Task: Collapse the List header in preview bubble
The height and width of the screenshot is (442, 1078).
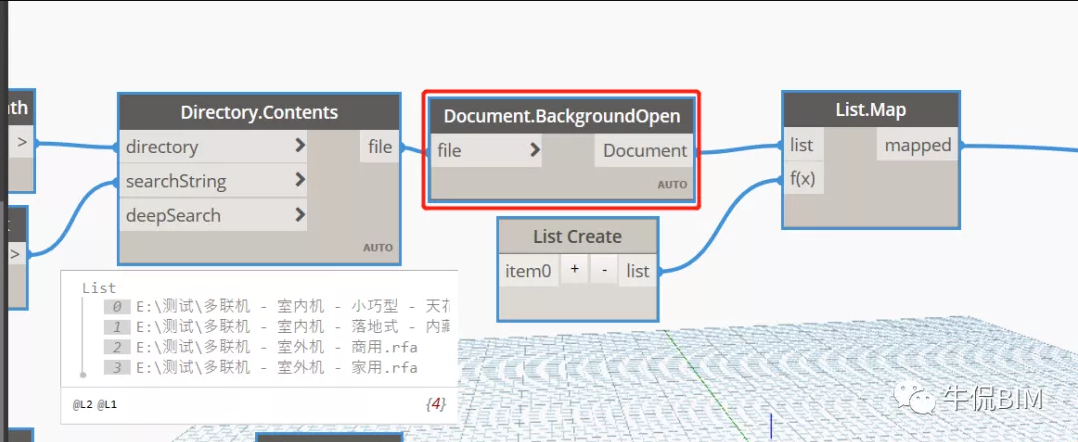Action: [x=99, y=288]
